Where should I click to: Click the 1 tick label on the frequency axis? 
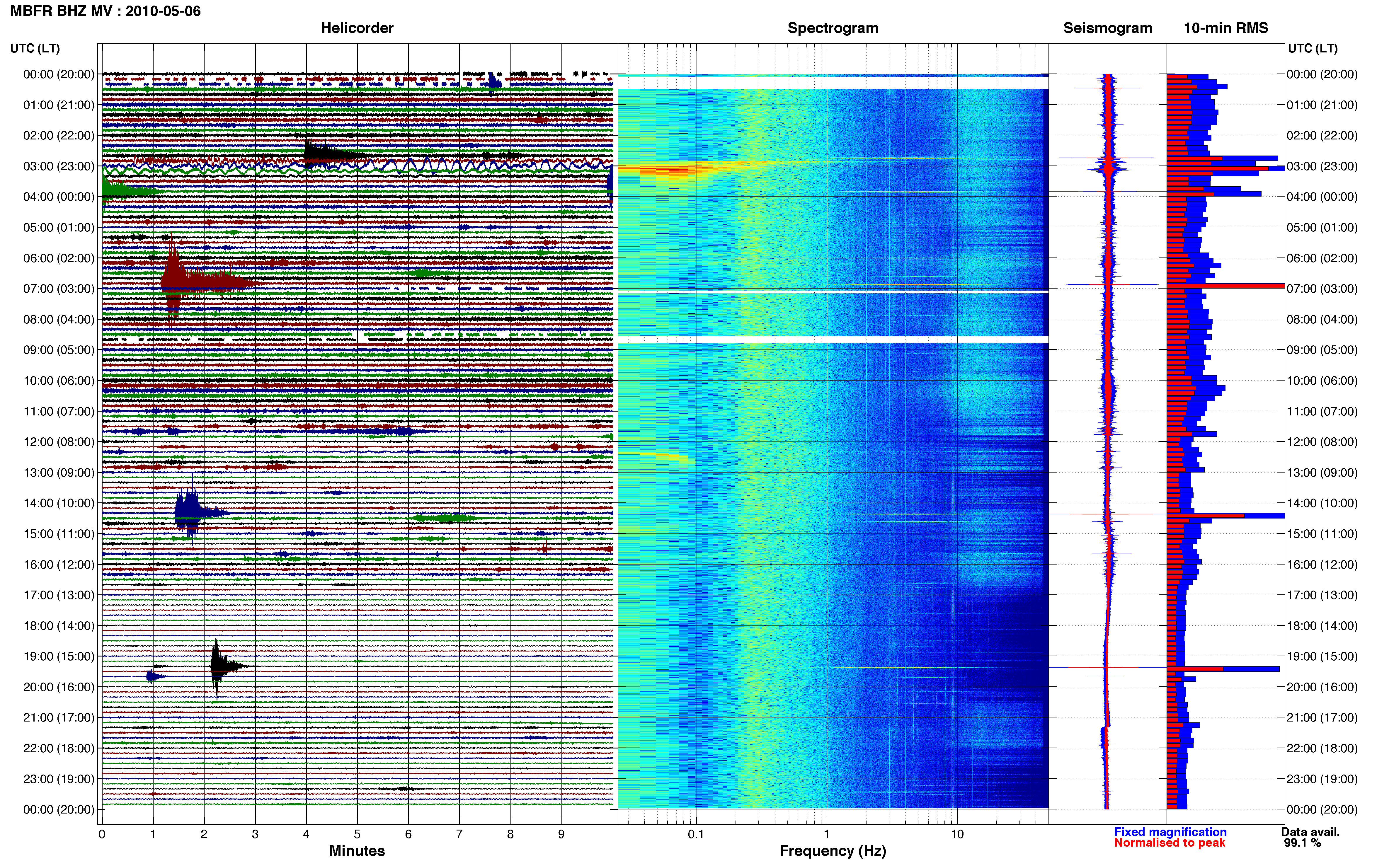[827, 834]
